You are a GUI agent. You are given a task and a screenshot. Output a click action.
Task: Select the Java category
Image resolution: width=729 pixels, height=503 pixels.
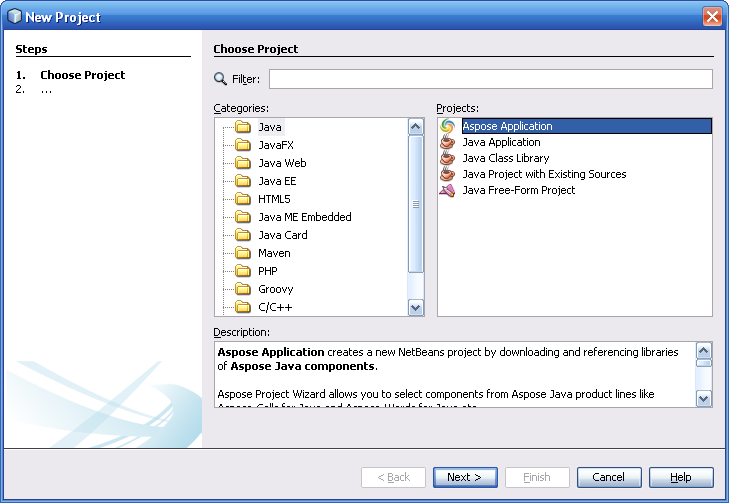click(x=270, y=127)
